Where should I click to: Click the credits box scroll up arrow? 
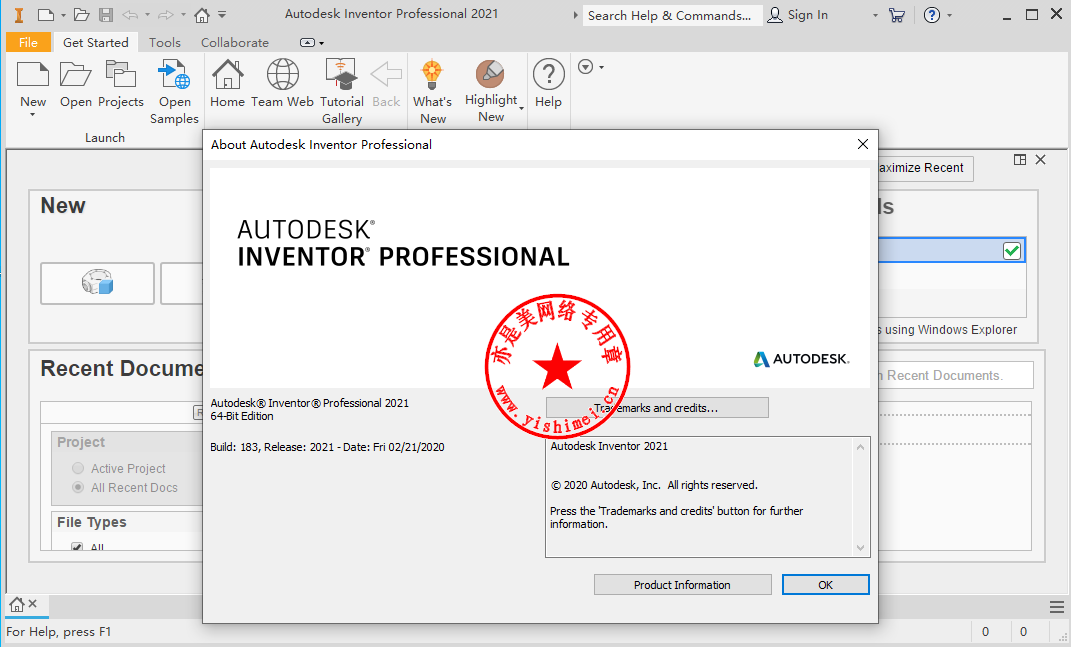[861, 448]
